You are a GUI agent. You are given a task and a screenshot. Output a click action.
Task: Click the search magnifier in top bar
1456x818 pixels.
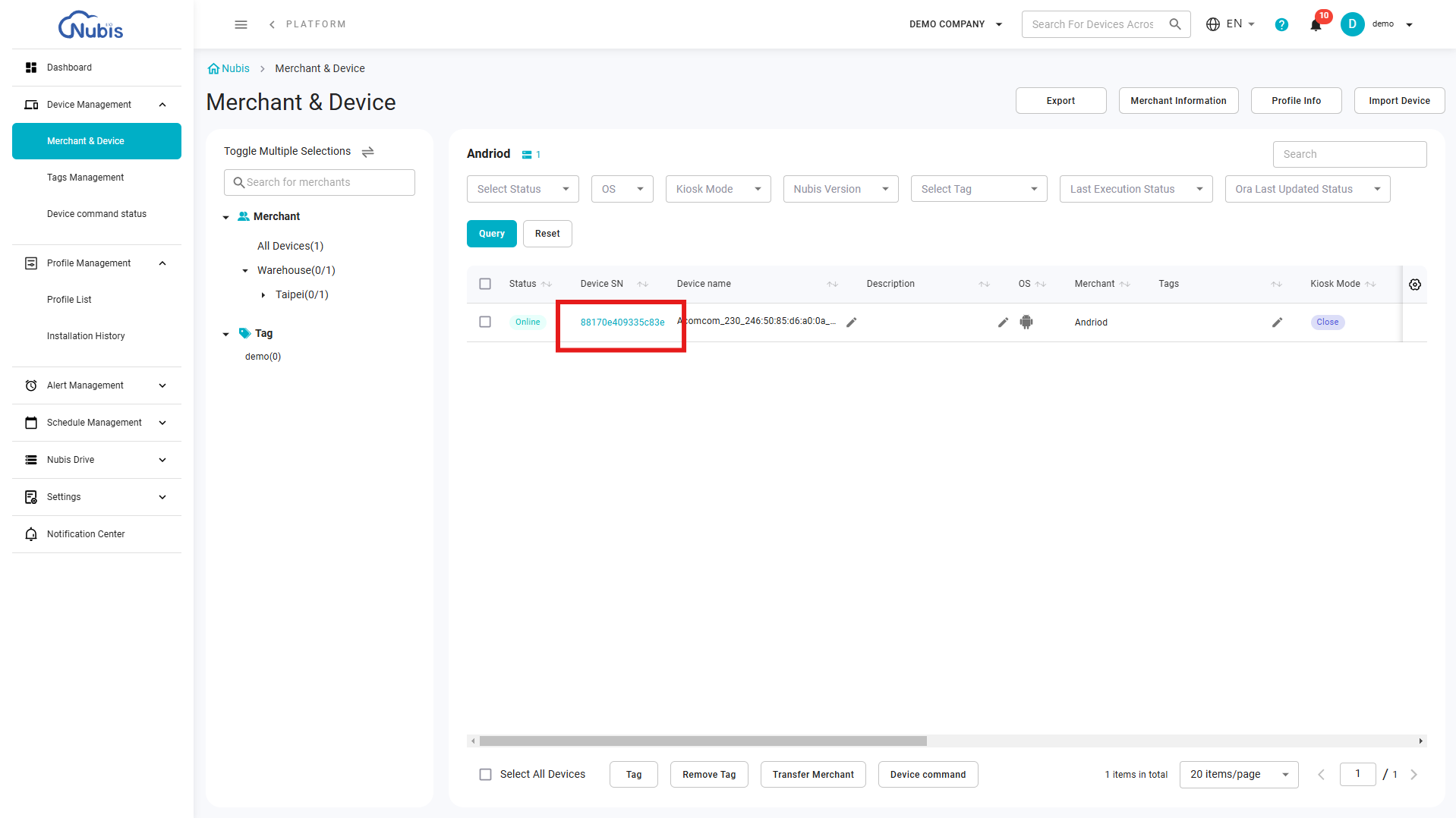tap(1175, 24)
